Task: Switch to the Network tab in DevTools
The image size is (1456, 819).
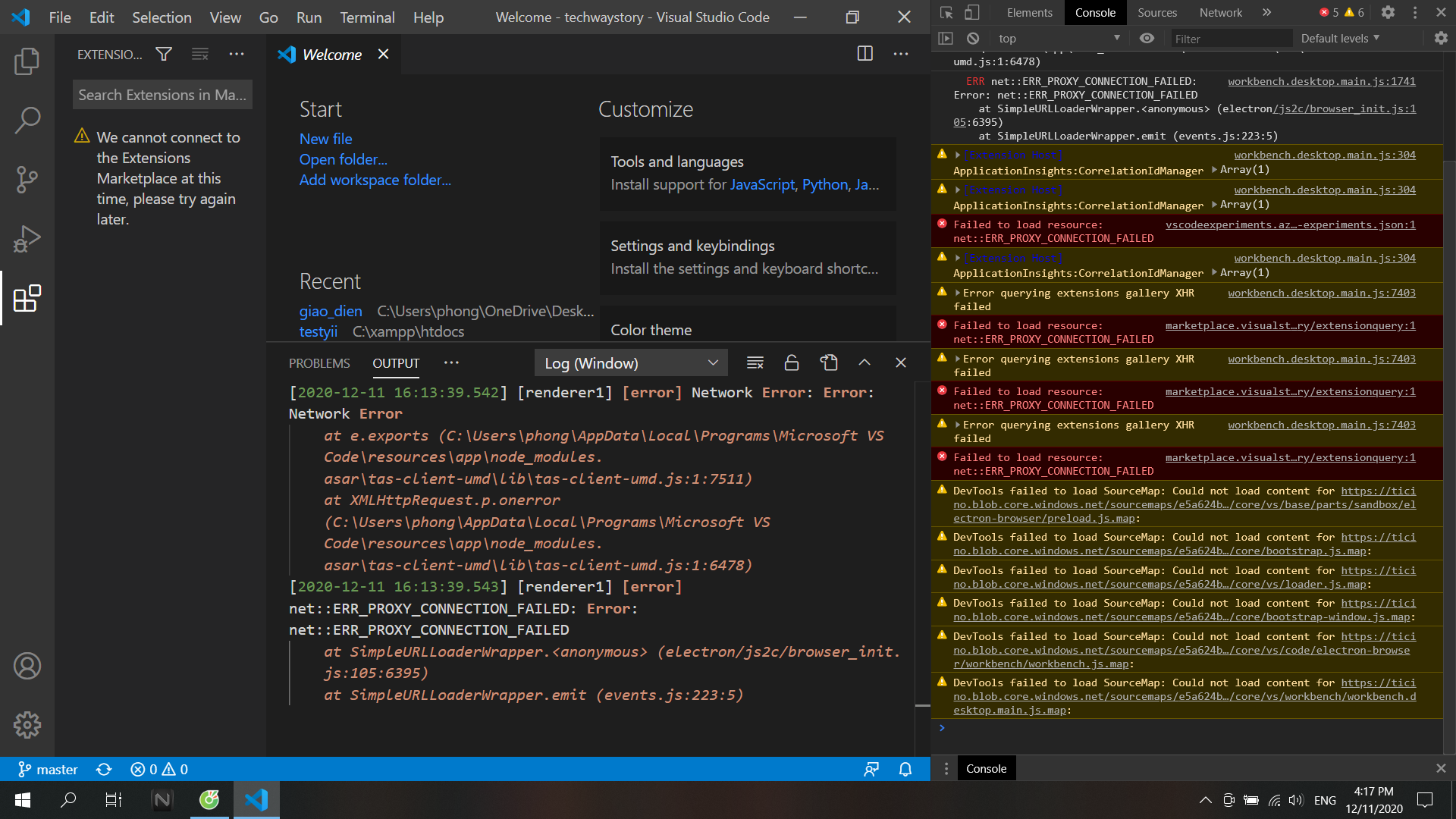Action: (1219, 12)
